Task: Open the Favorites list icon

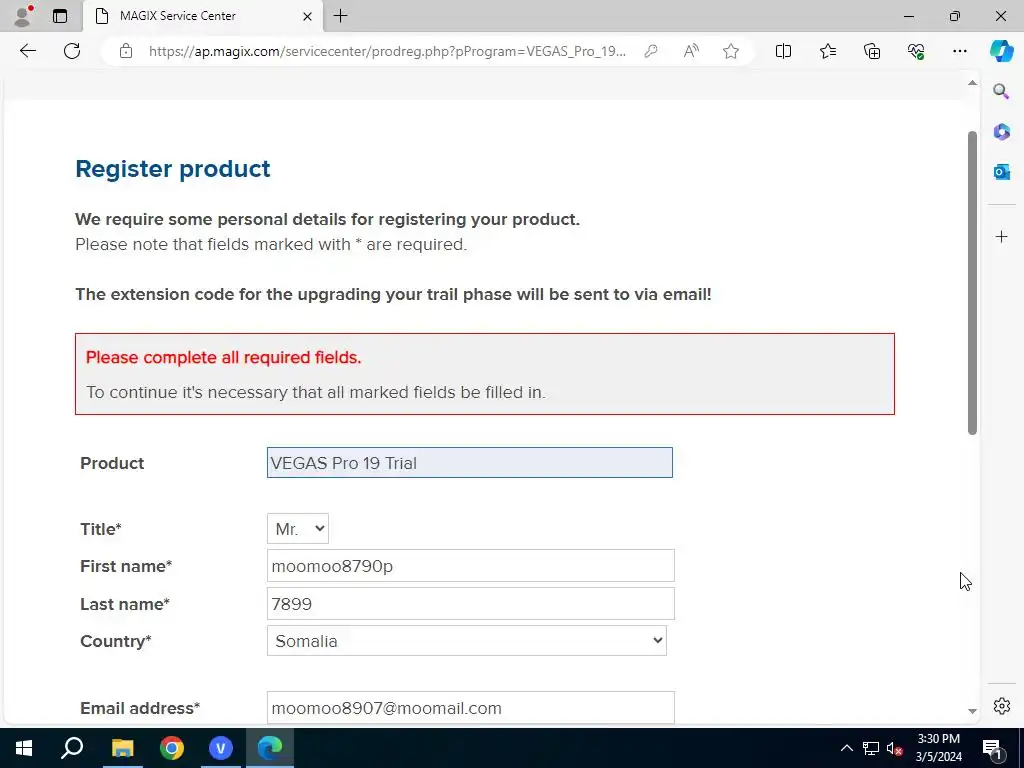Action: pyautogui.click(x=827, y=51)
